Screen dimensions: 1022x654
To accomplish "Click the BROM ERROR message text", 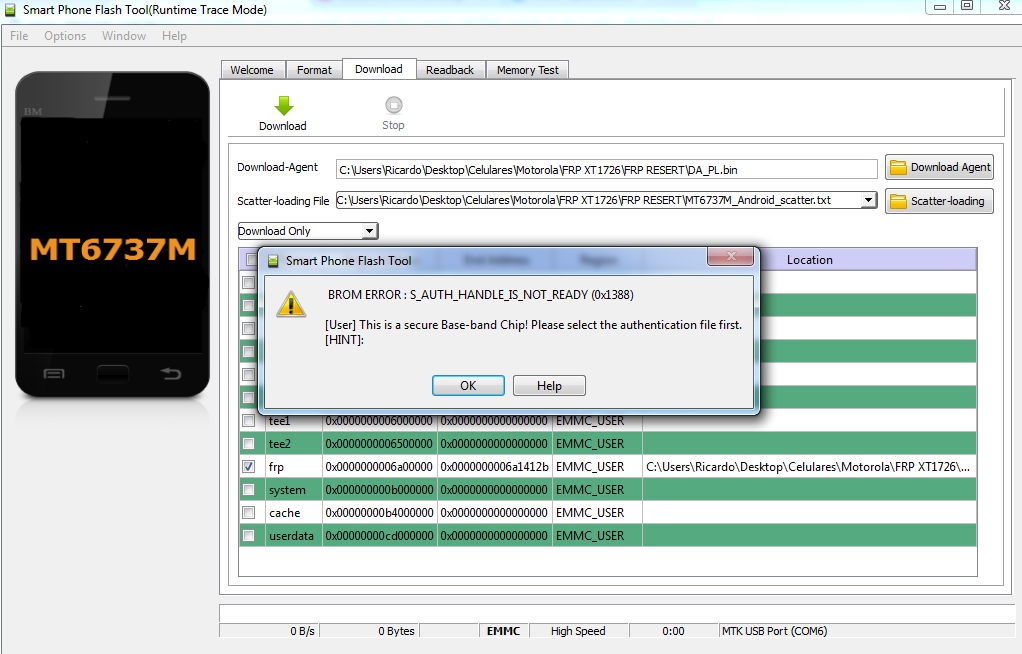I will coord(480,295).
